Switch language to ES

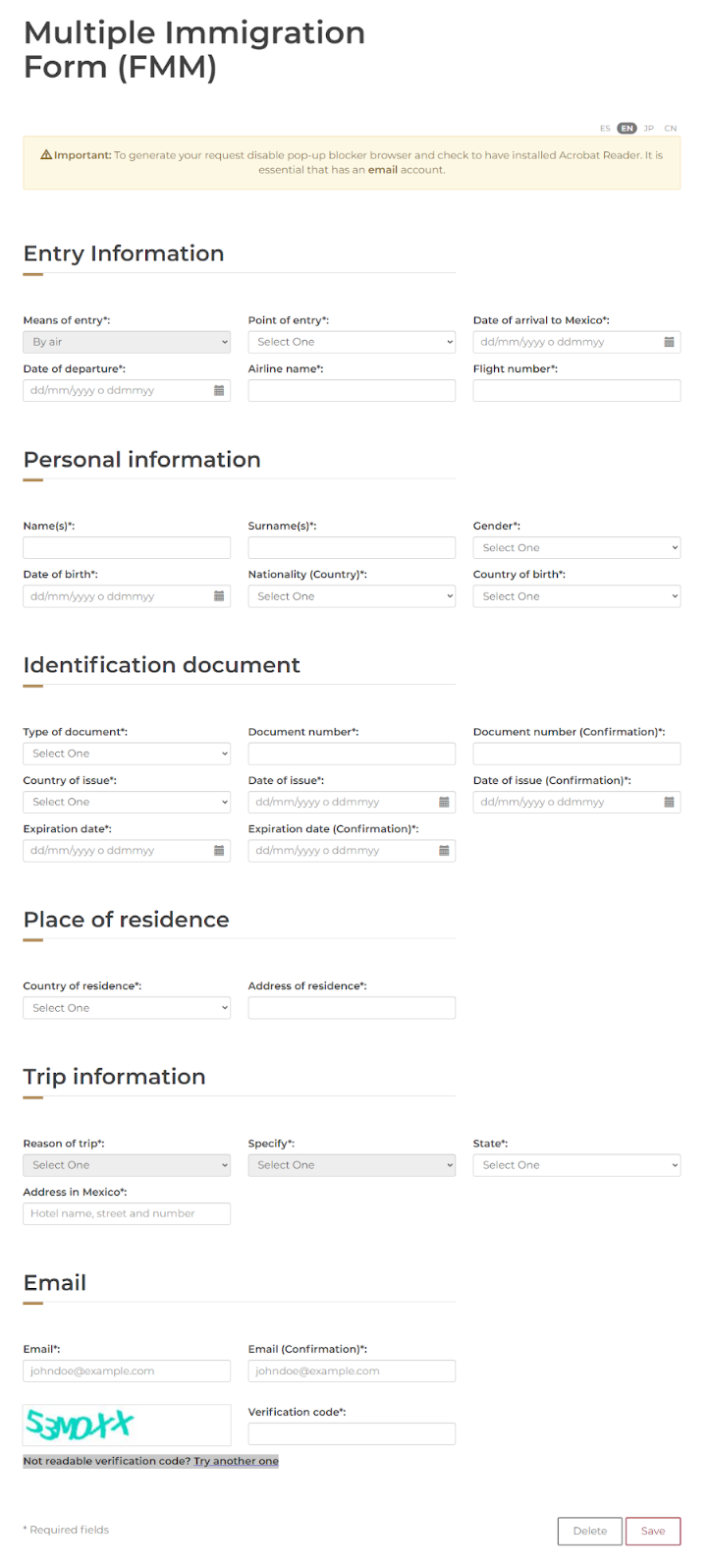(605, 129)
